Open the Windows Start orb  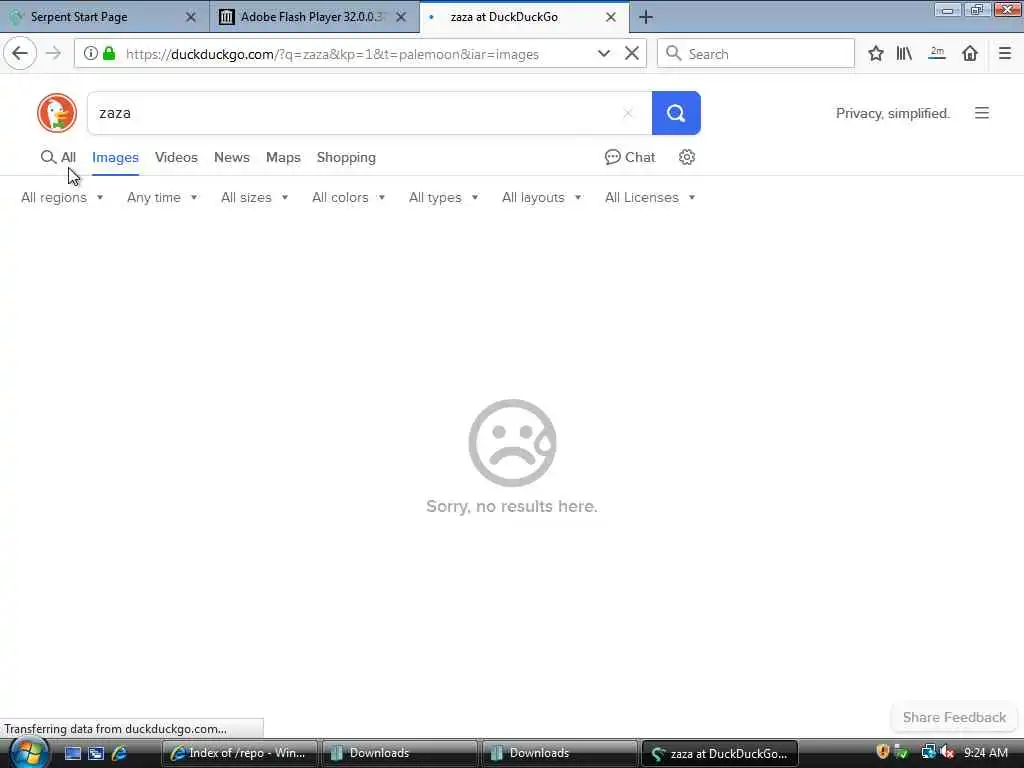click(x=28, y=753)
